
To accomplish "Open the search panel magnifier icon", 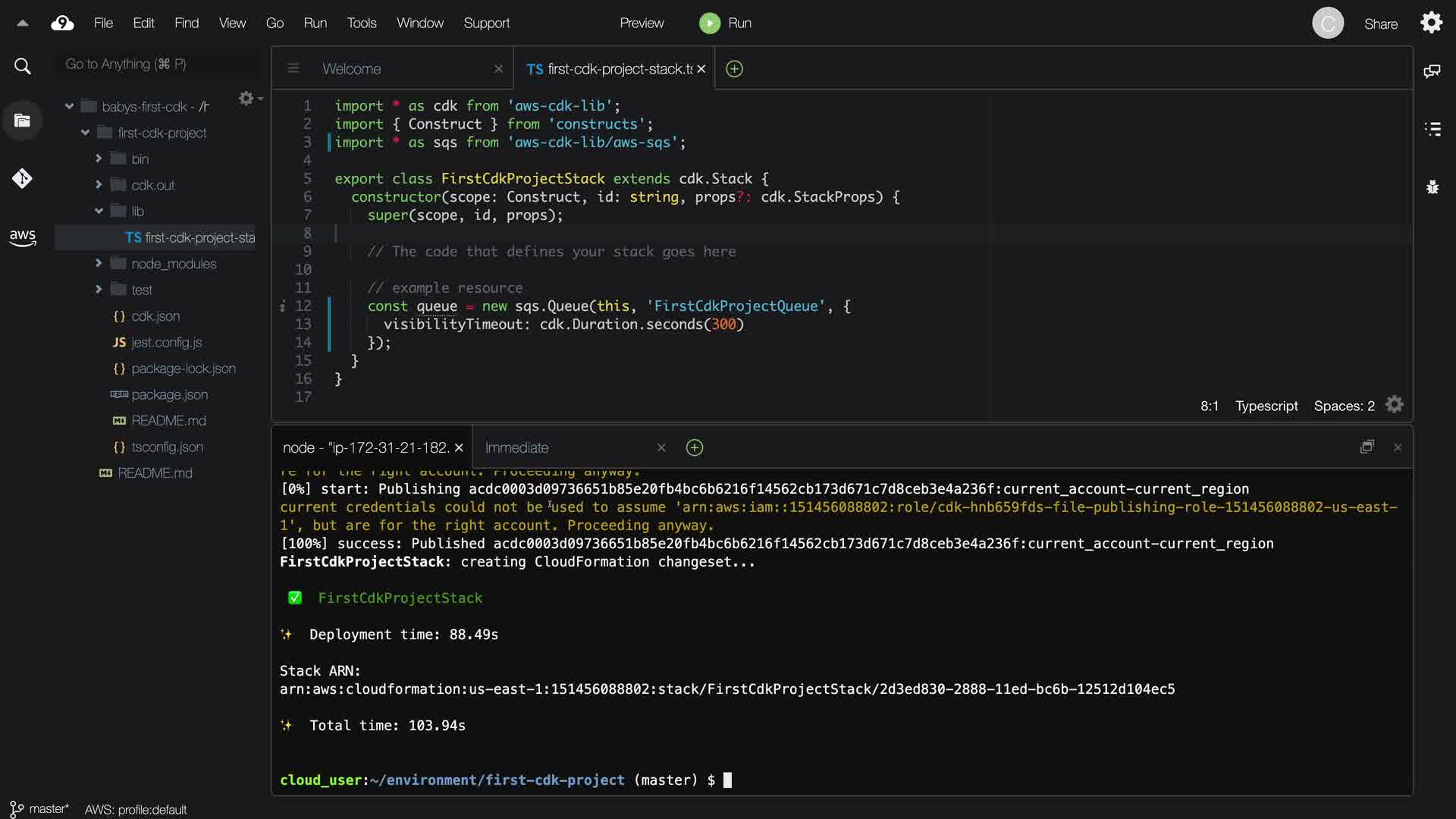I will point(23,67).
